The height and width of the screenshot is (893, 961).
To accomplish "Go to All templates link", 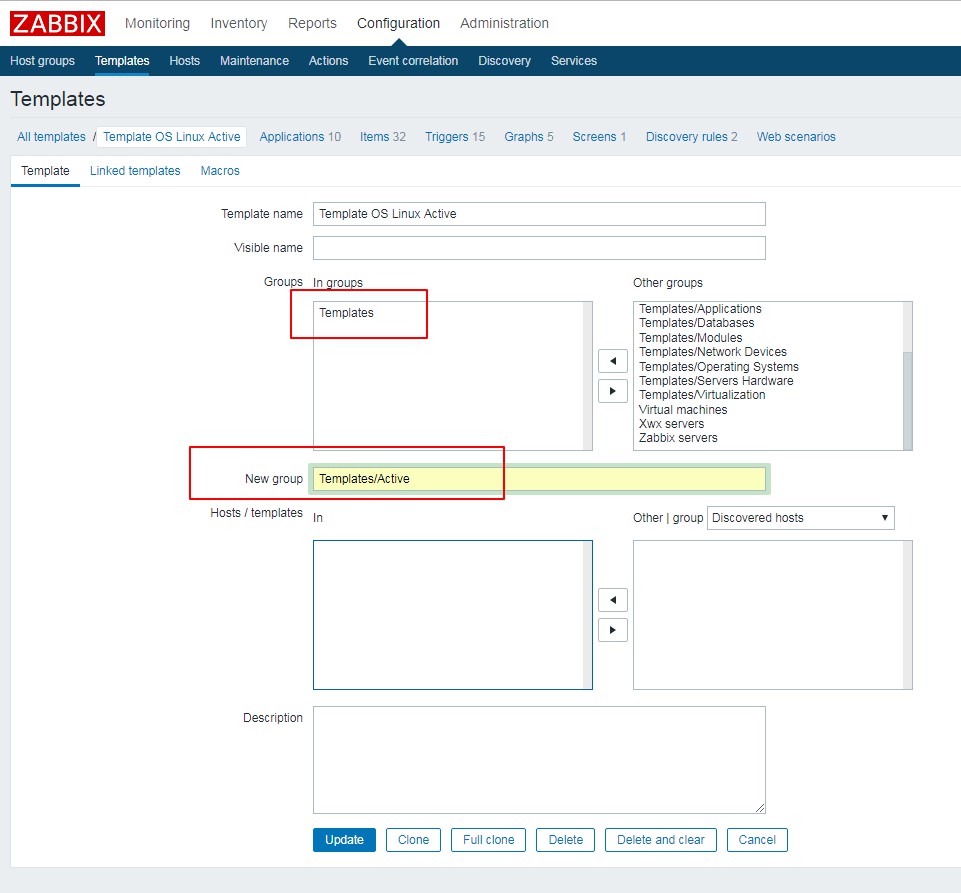I will tap(51, 137).
